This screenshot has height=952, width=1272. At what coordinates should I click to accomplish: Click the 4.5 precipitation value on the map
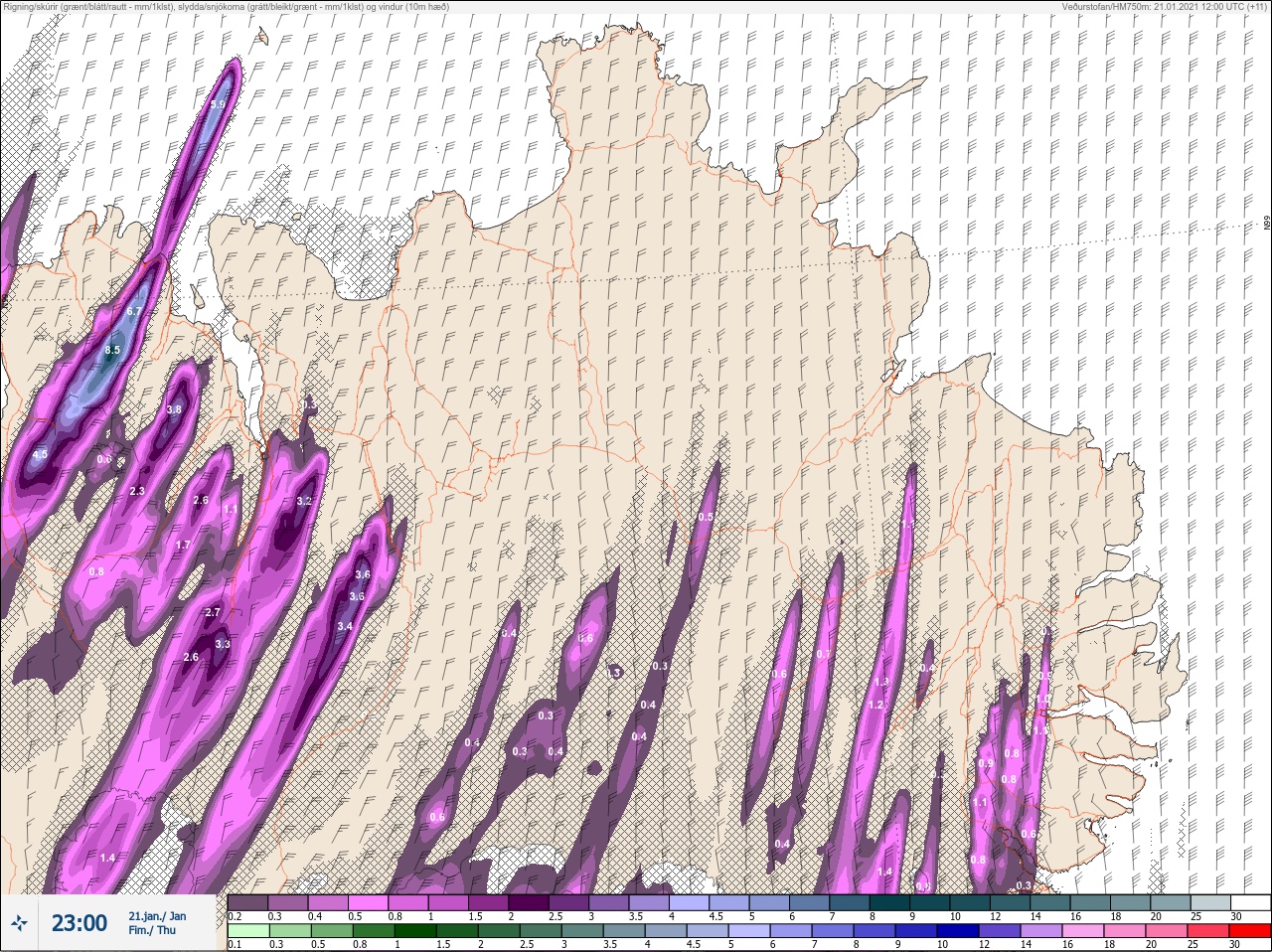pos(40,454)
